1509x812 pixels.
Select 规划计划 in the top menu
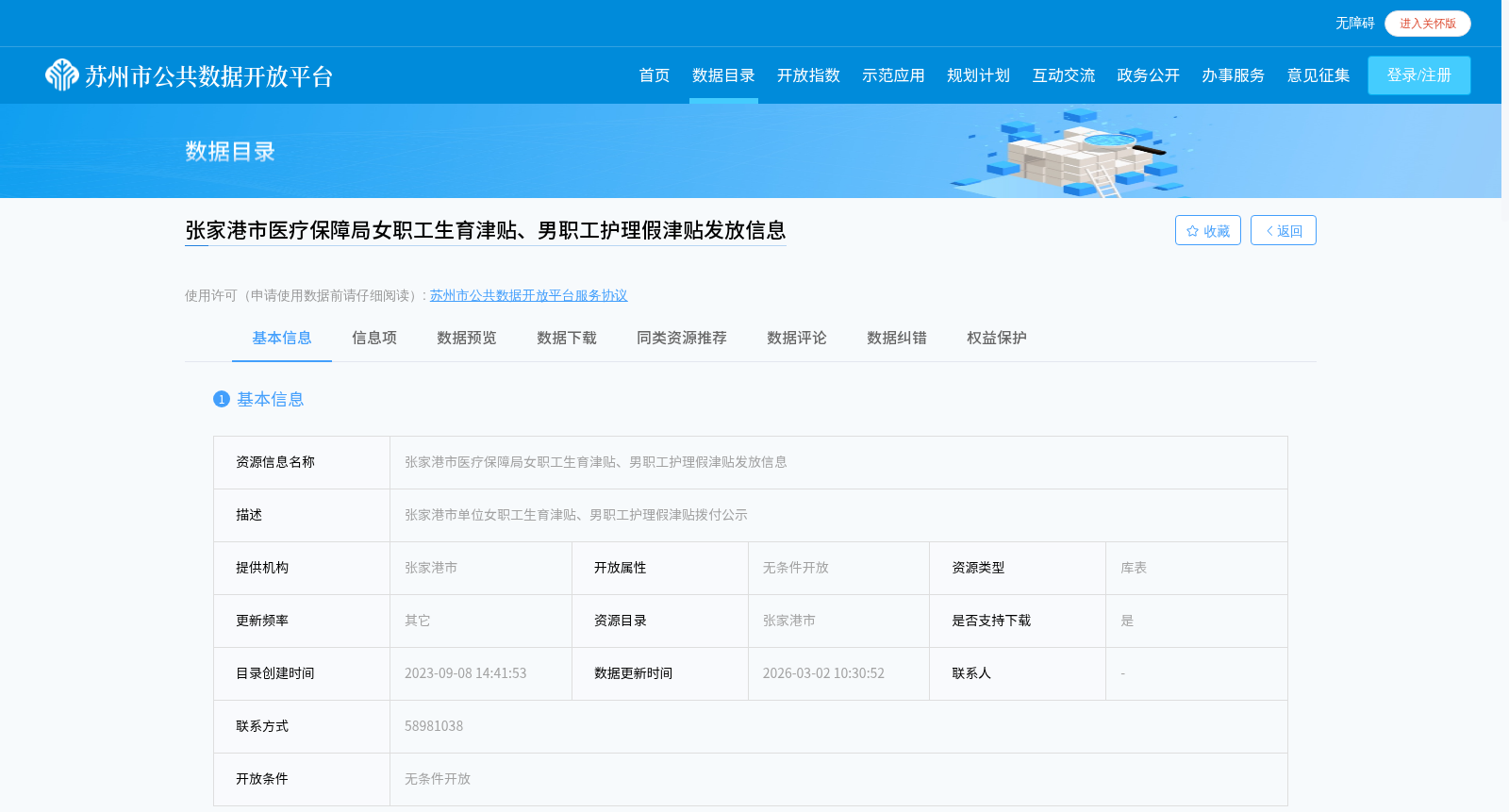tap(978, 75)
